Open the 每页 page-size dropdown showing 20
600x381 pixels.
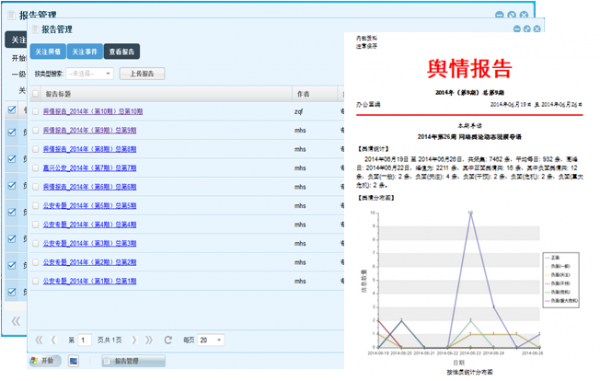point(211,340)
